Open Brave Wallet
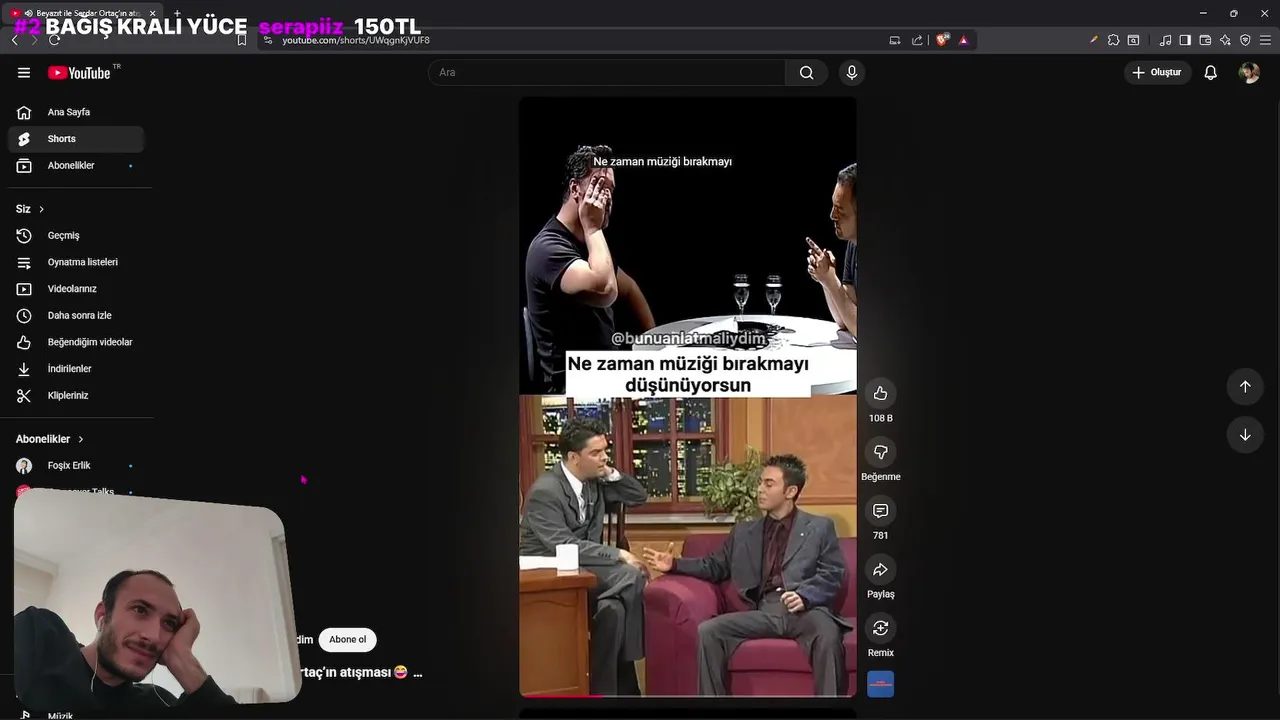1280x720 pixels. pyautogui.click(x=1205, y=40)
